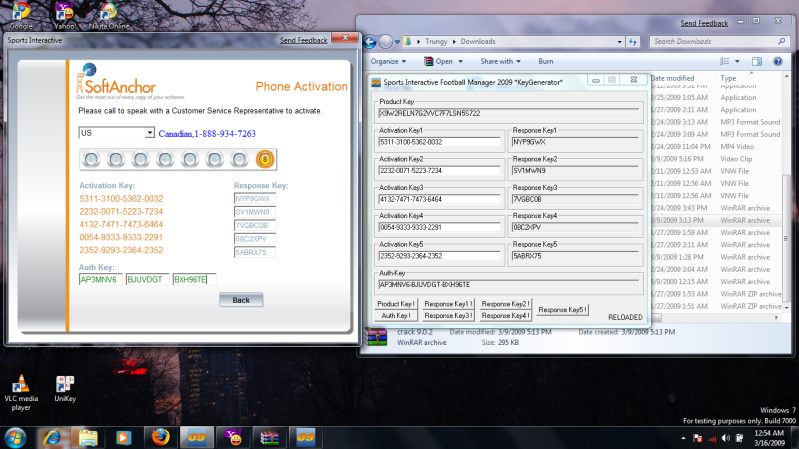Open Organize menu in Explorer
The width and height of the screenshot is (799, 449).
tap(388, 61)
